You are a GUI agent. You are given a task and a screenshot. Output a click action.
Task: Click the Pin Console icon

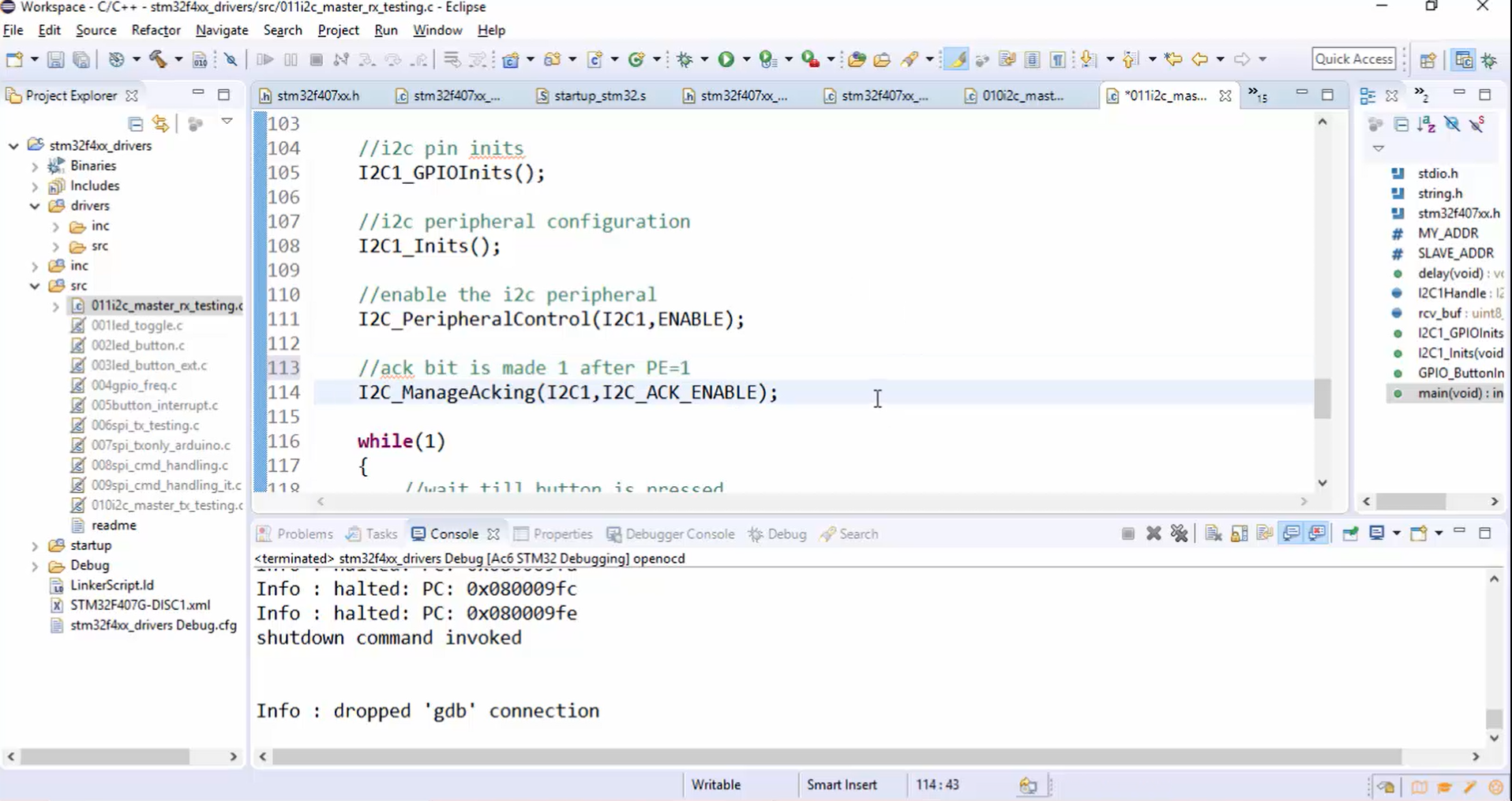click(1350, 533)
